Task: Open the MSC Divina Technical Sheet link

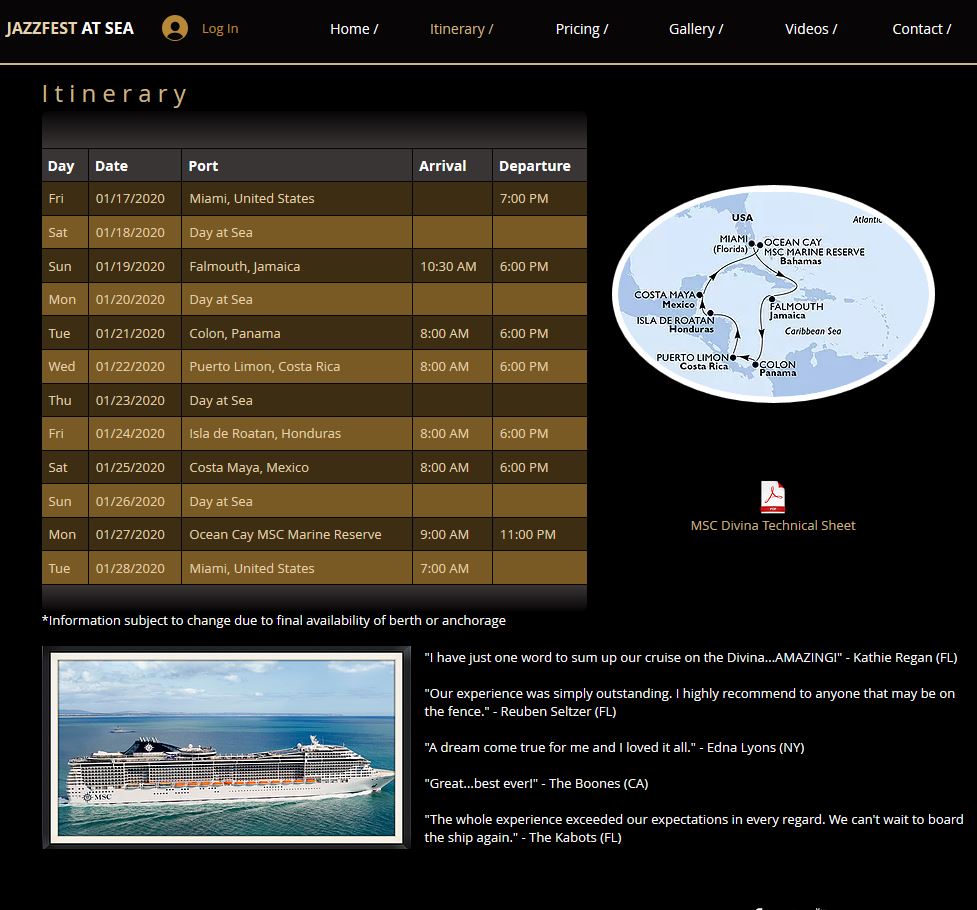Action: (x=773, y=525)
